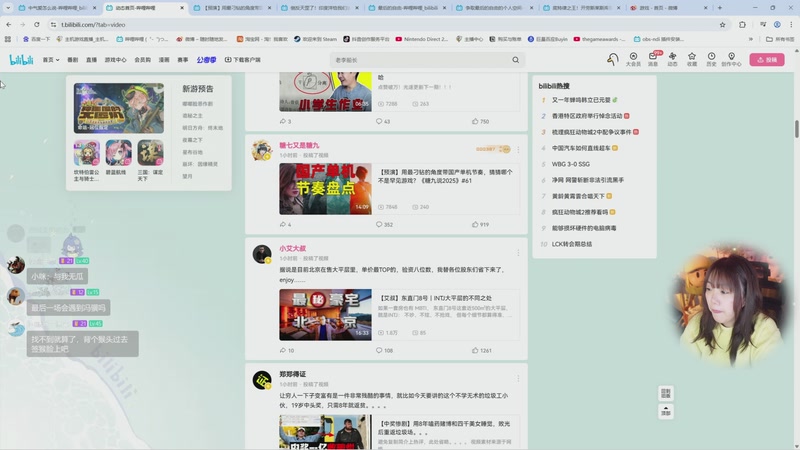The image size is (800, 450).
Task: Open the 小学生作业 video thumbnail
Action: pos(325,92)
